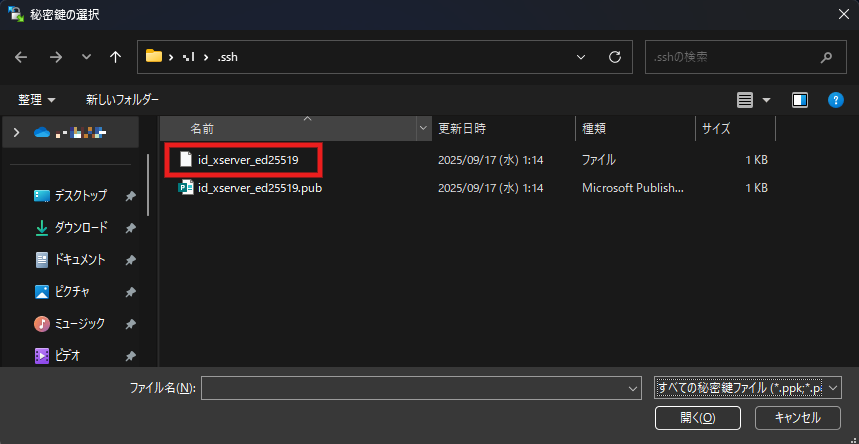Open the help question mark icon

point(836,100)
